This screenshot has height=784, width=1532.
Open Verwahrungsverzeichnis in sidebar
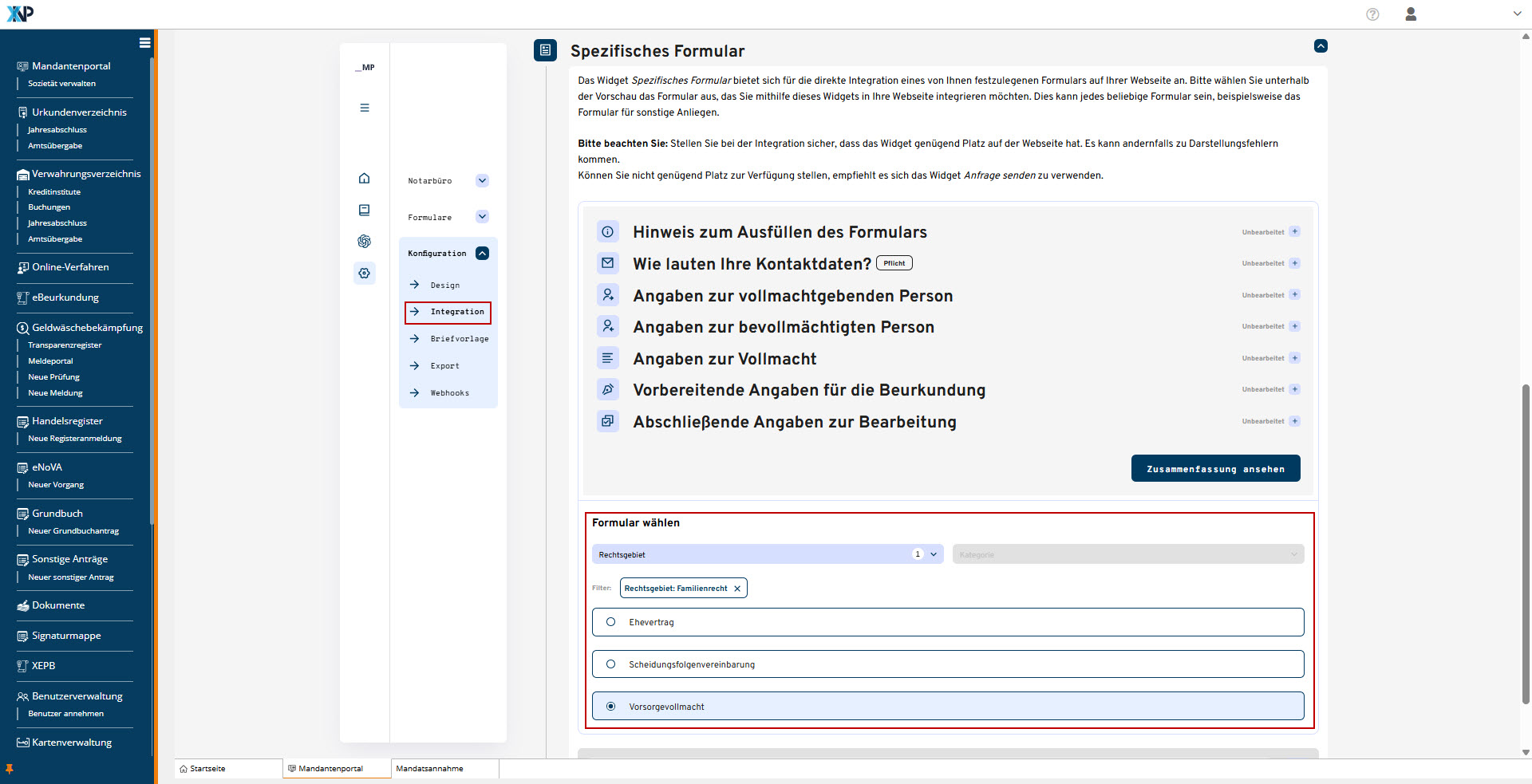(x=86, y=174)
